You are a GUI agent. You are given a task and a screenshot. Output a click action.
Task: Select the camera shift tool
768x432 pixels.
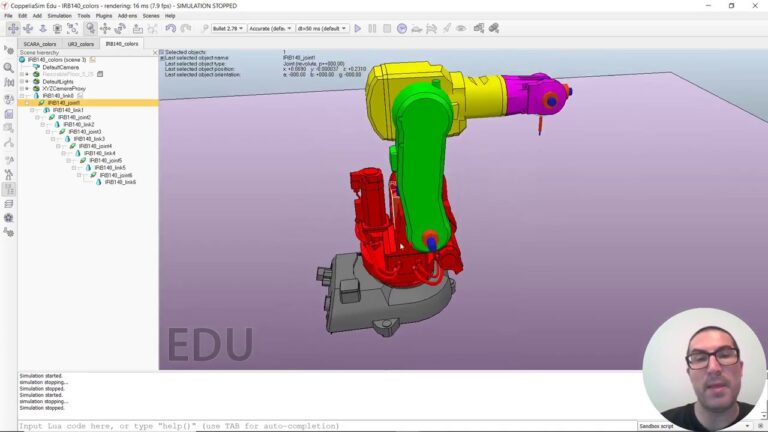[43, 28]
